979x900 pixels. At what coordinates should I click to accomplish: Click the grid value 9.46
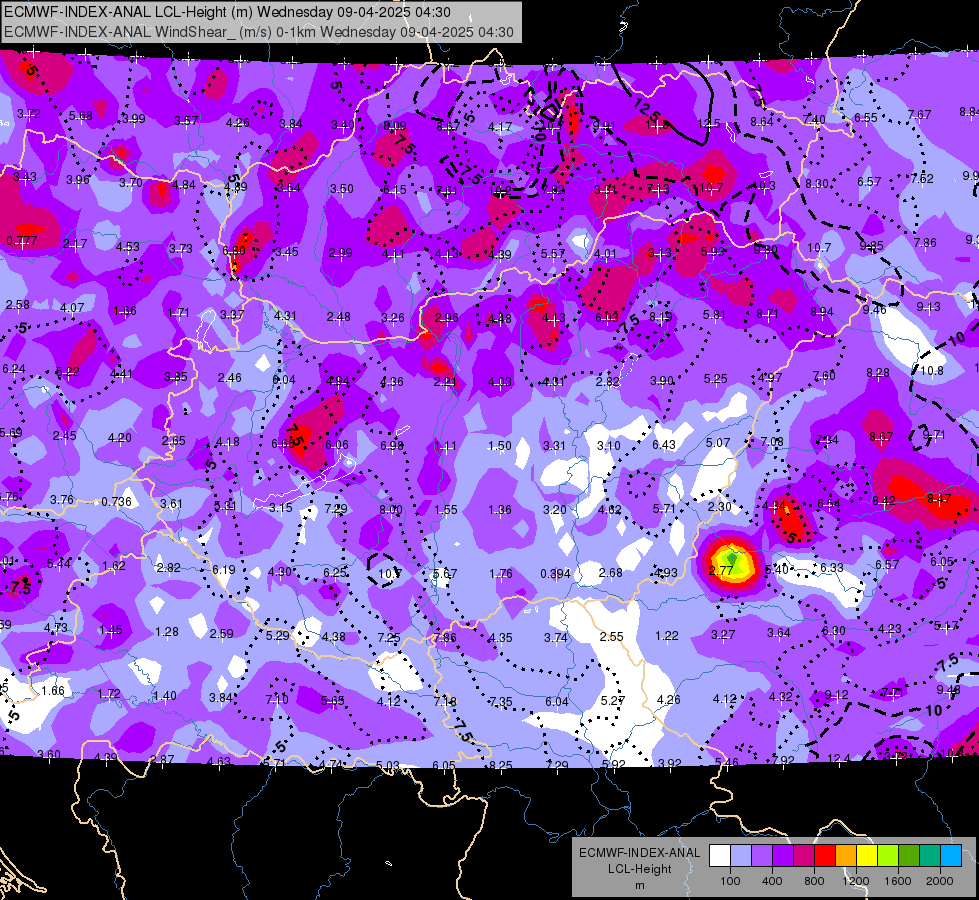874,310
